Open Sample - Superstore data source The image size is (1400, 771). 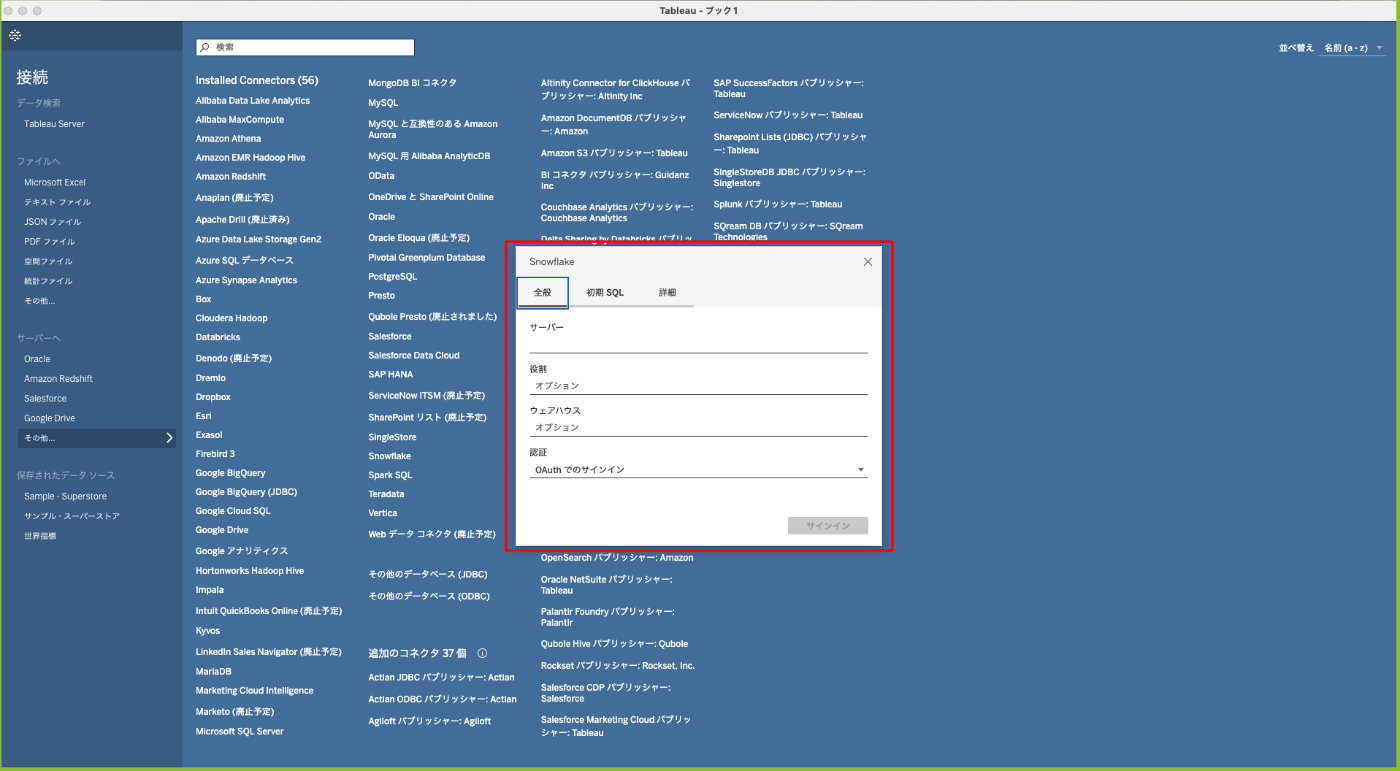pyautogui.click(x=65, y=497)
